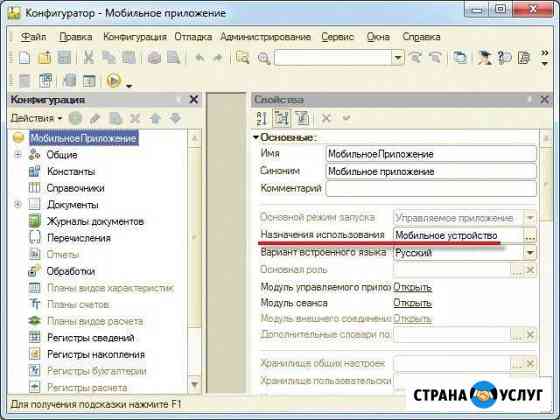This screenshot has height=420, width=560.
Task: Start debugging with the play icon
Action: 114,81
